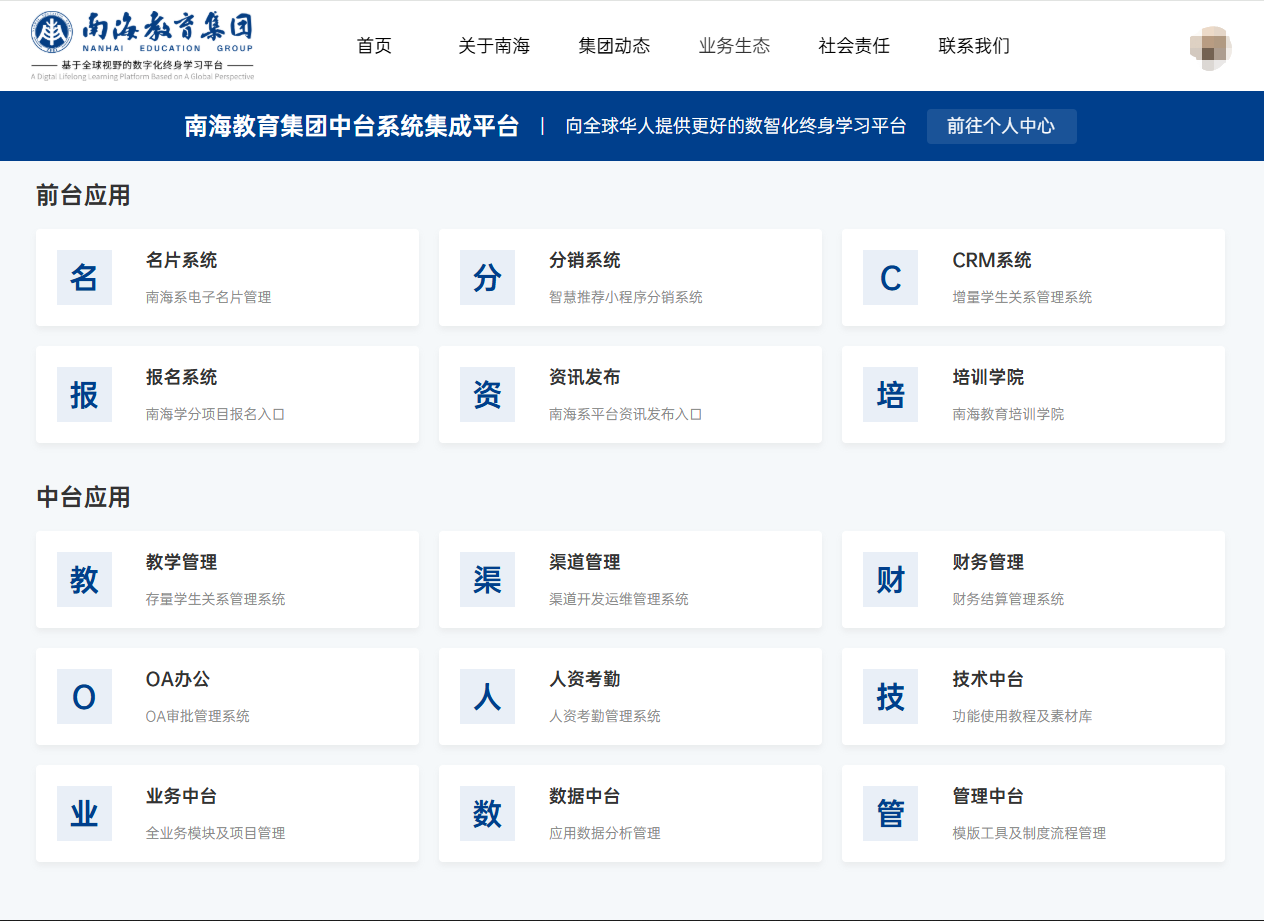Open the 名片系统 title link
The image size is (1264, 921).
click(181, 260)
